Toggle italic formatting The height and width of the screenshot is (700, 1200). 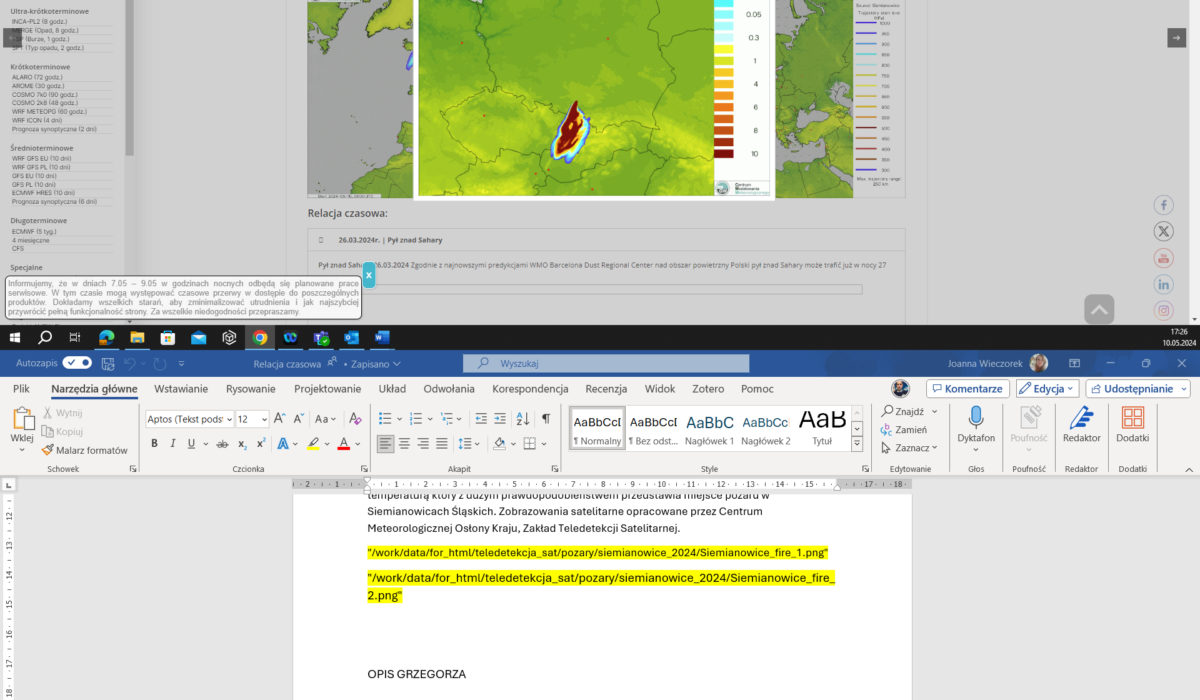175,443
